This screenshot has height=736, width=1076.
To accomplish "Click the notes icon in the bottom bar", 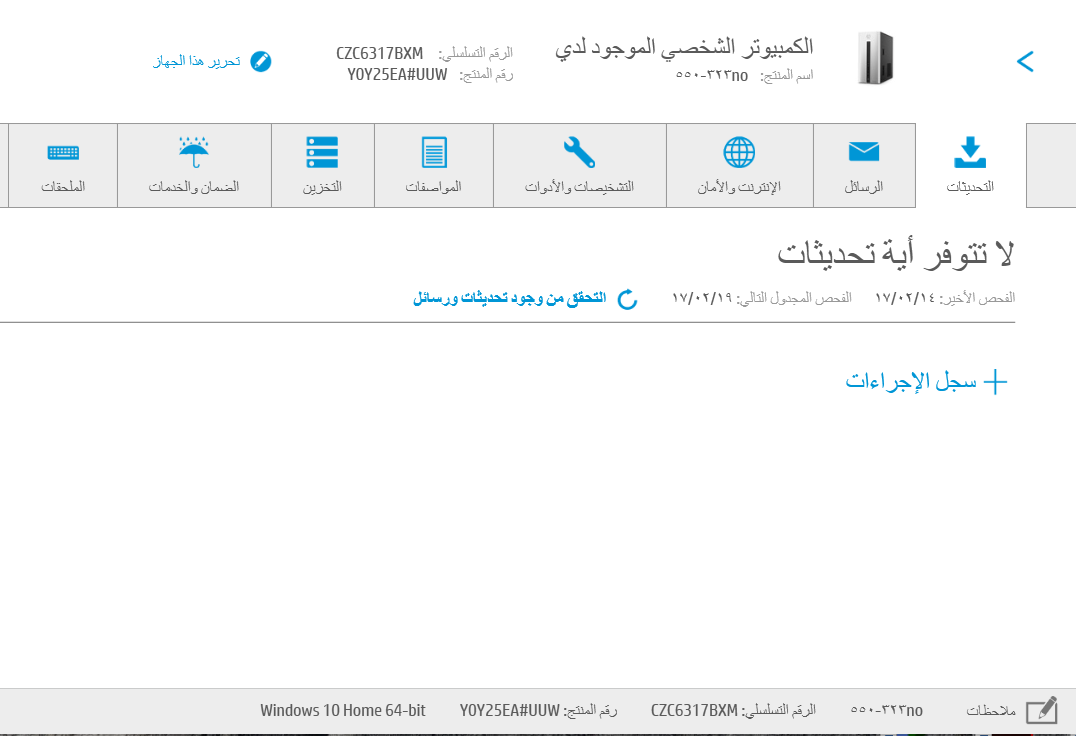I will tap(1041, 710).
